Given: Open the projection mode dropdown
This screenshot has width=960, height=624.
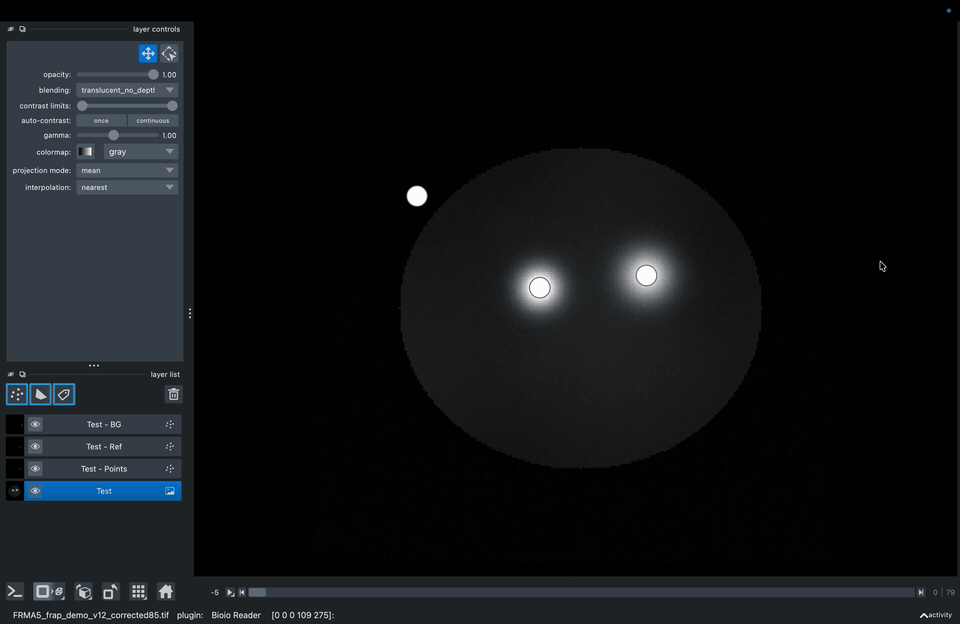Looking at the screenshot, I should pos(127,170).
